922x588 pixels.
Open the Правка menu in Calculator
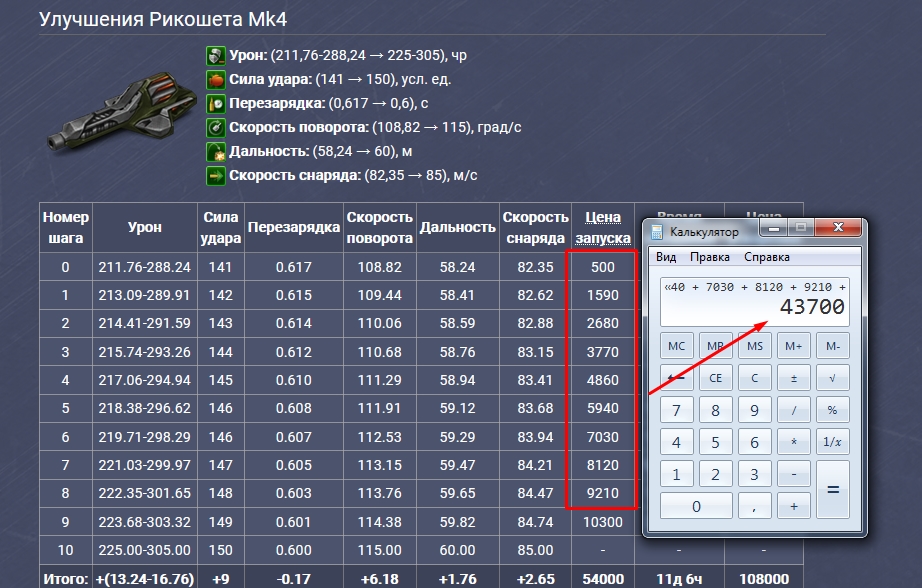click(710, 257)
